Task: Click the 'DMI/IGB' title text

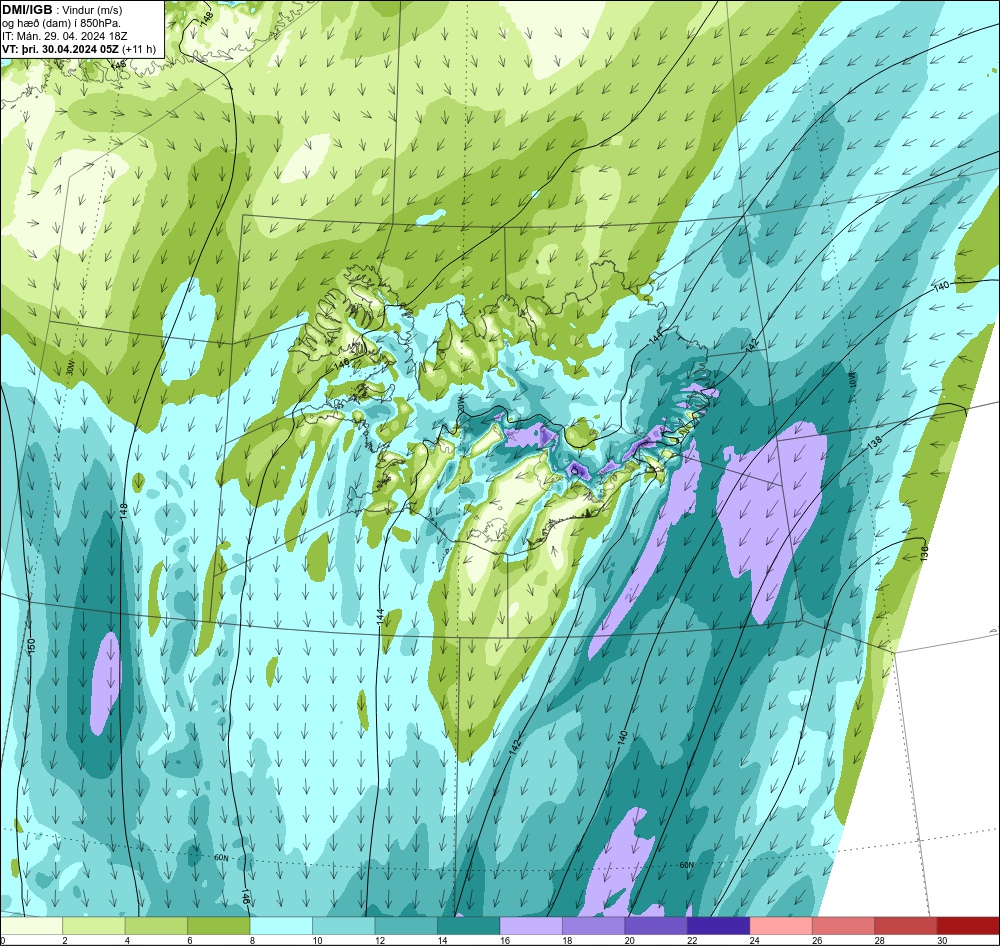Action: 27,9
